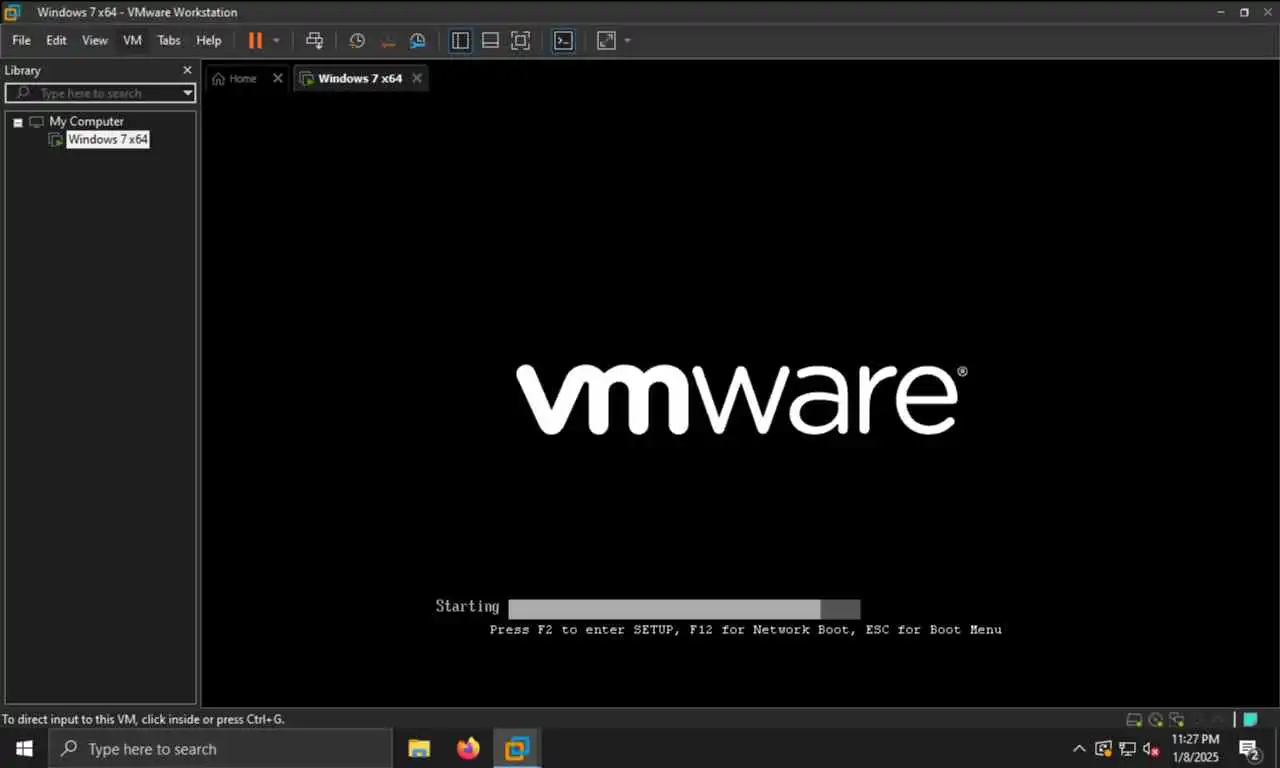The height and width of the screenshot is (768, 1280).
Task: Open the Windows Start menu
Action: pyautogui.click(x=24, y=748)
